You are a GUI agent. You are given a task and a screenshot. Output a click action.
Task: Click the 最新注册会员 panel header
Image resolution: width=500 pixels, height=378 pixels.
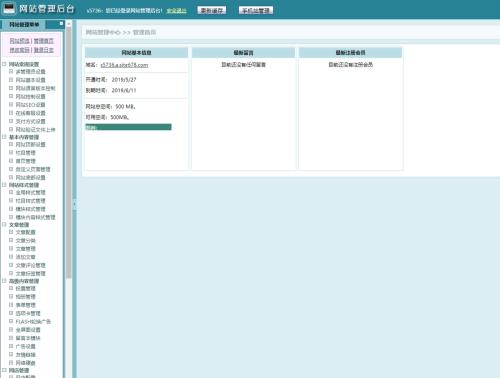point(350,53)
